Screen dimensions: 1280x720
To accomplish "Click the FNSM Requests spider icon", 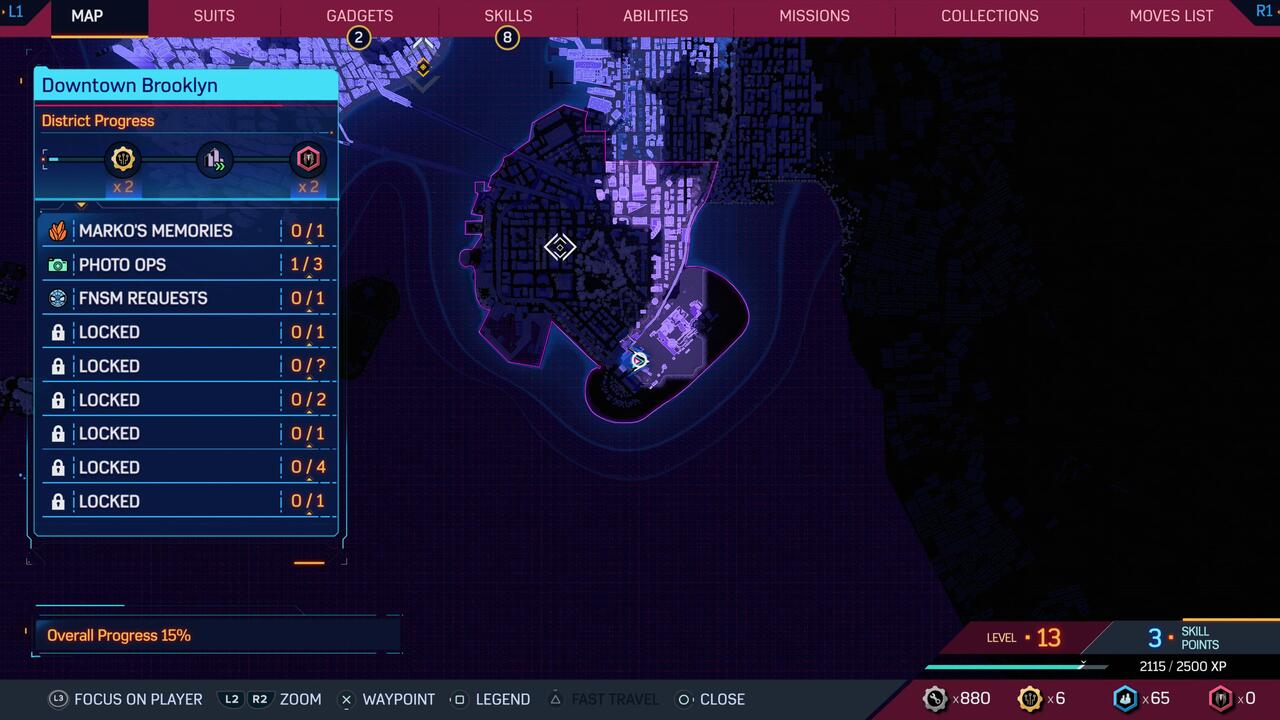I will pyautogui.click(x=58, y=298).
